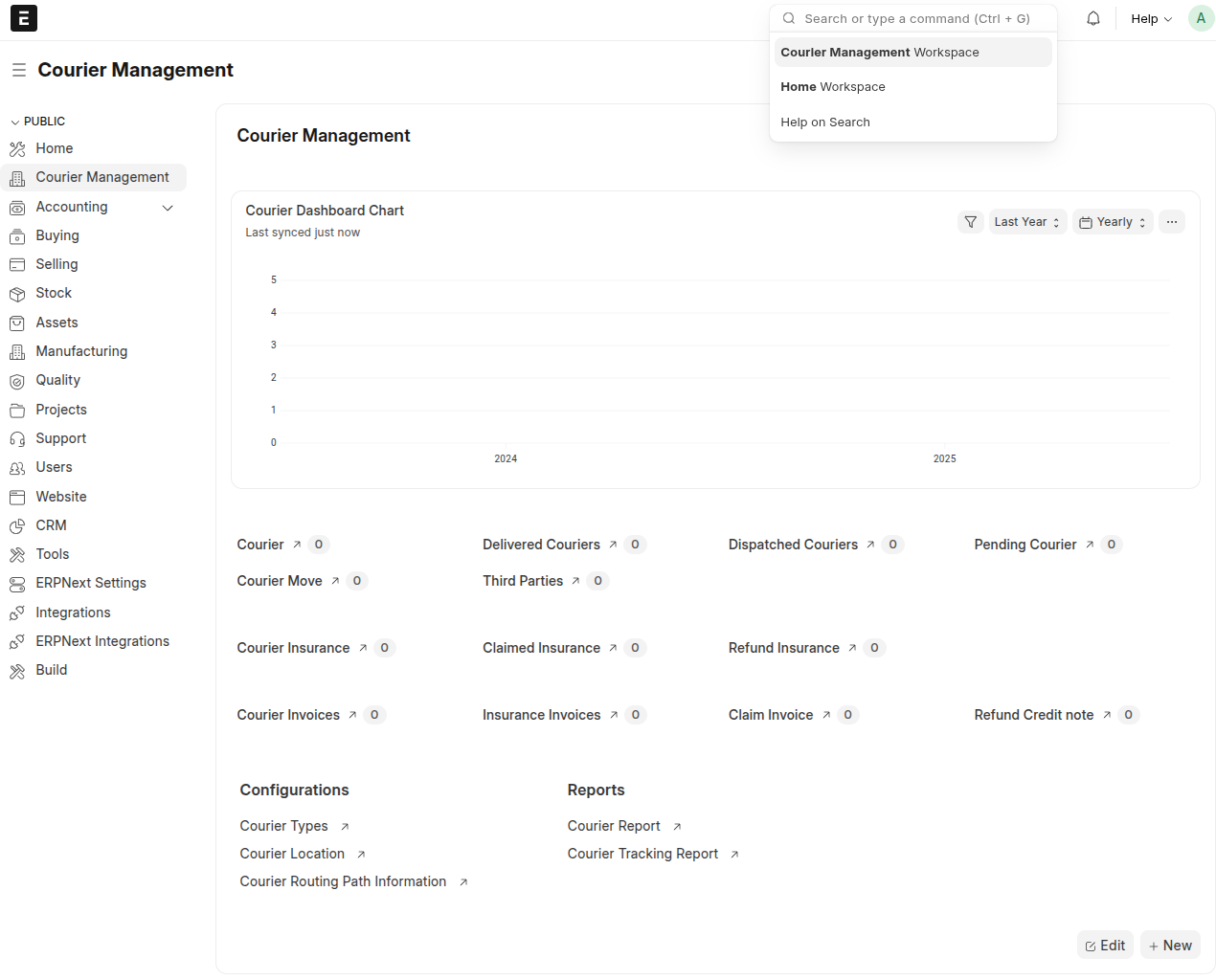1216x980 pixels.
Task: Open ERPNext Integrations in the sidebar
Action: point(94,642)
